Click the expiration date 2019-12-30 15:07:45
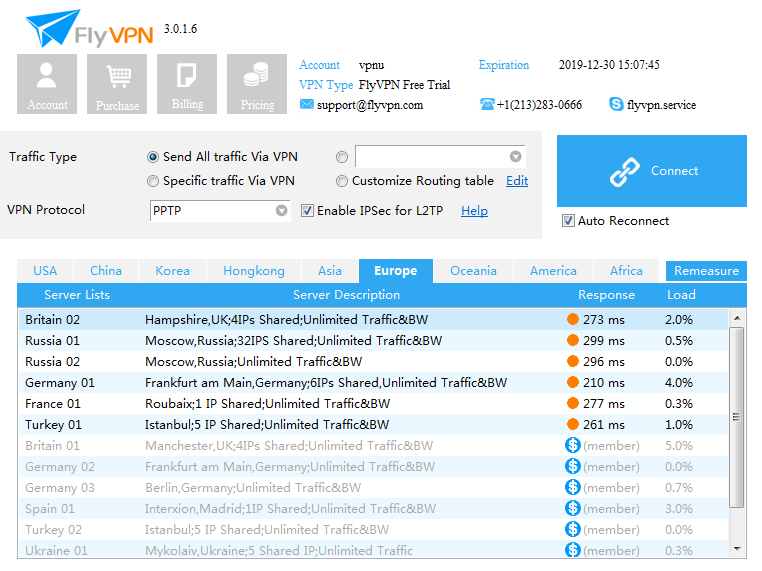Screen dimensions: 762x571 tap(609, 65)
